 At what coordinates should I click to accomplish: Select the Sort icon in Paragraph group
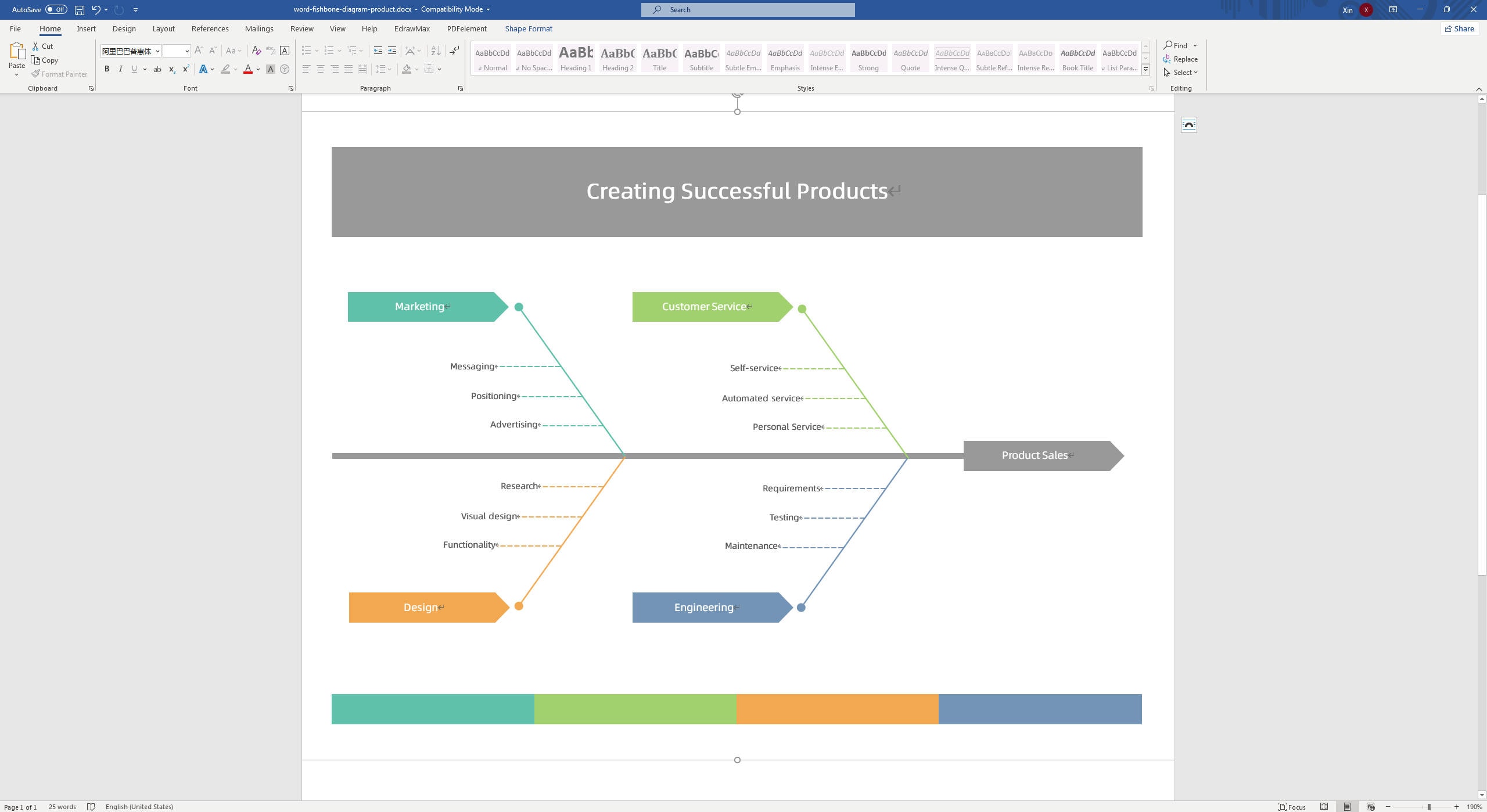coord(436,51)
